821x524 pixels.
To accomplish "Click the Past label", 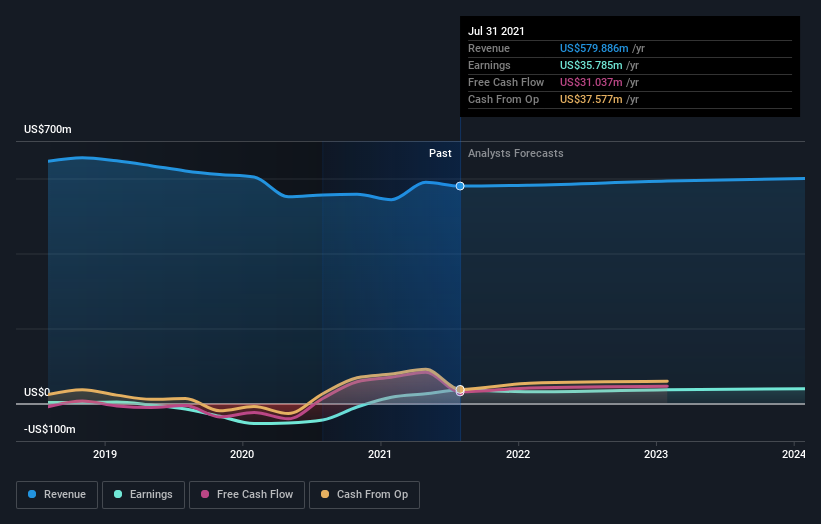I will tap(440, 153).
